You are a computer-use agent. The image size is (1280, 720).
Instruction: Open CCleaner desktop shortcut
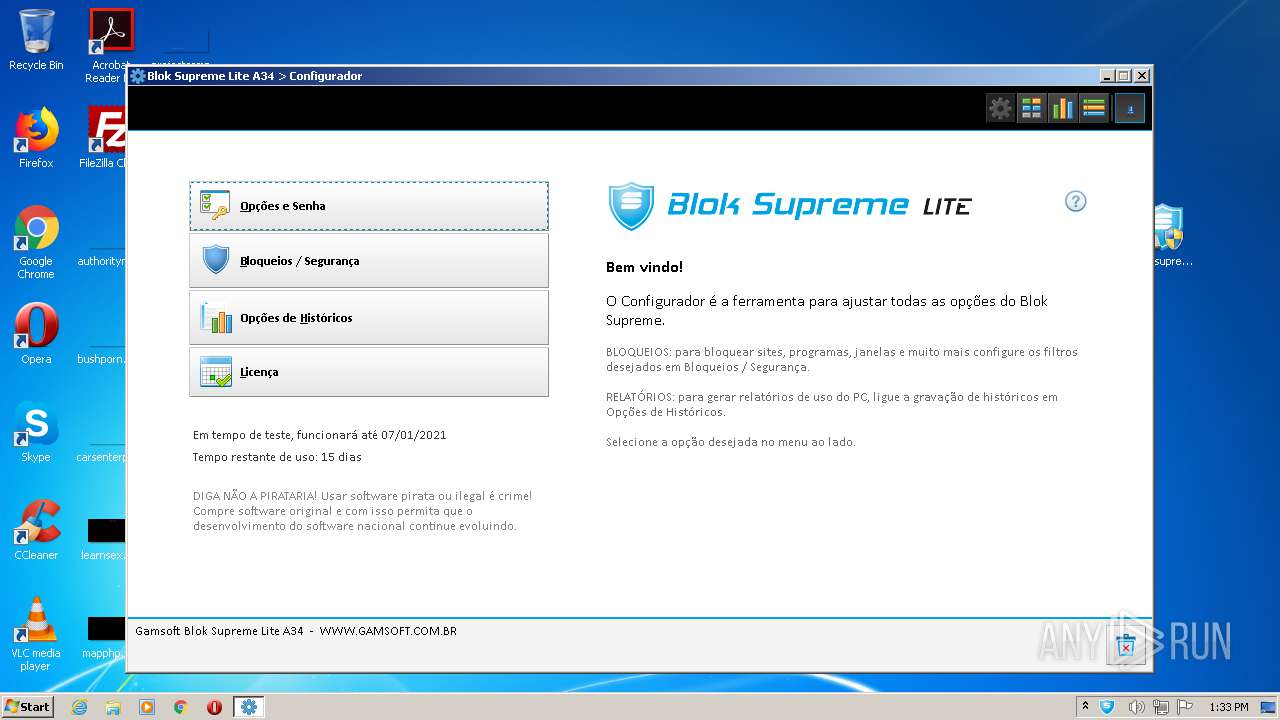[36, 530]
